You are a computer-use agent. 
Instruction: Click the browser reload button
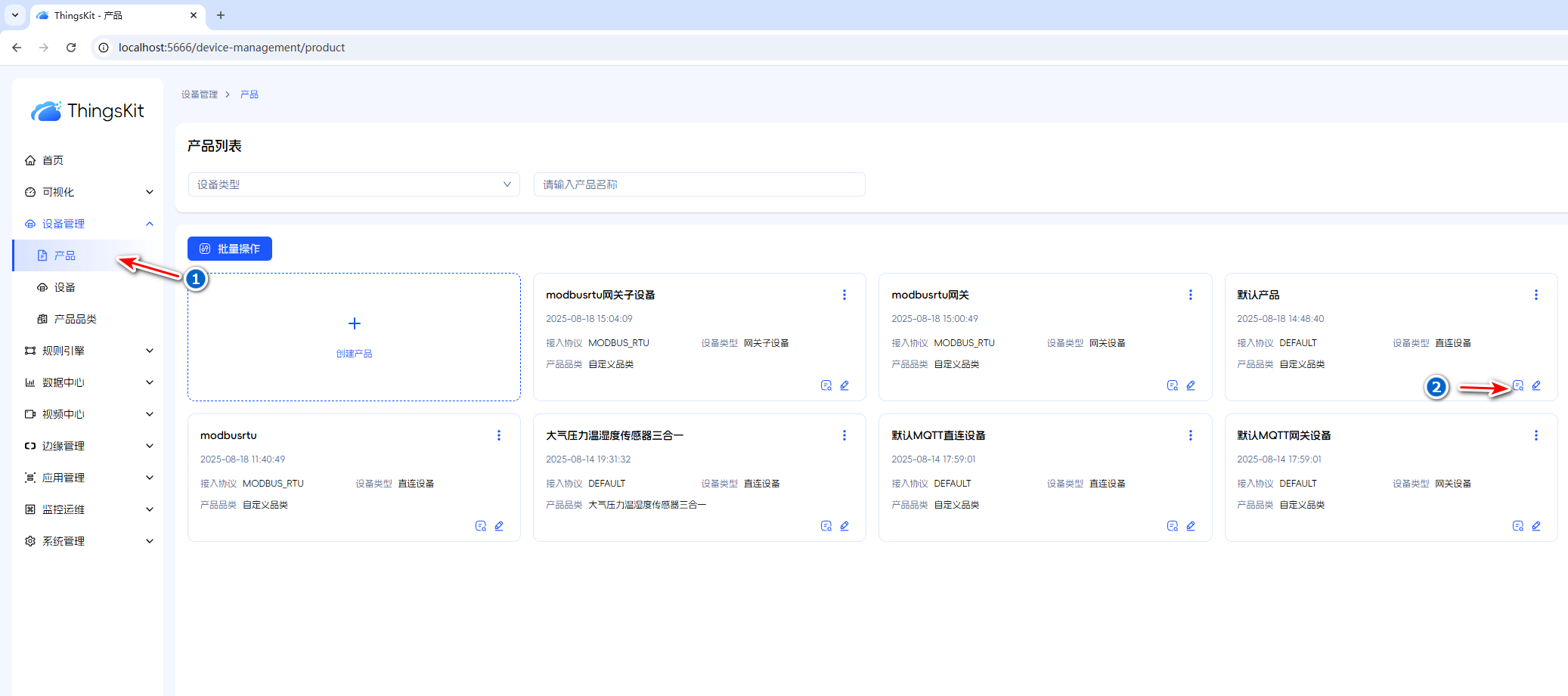click(71, 48)
